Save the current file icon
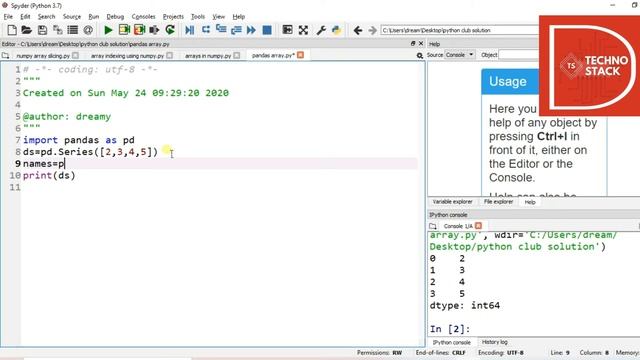The image size is (640, 360). [x=42, y=30]
